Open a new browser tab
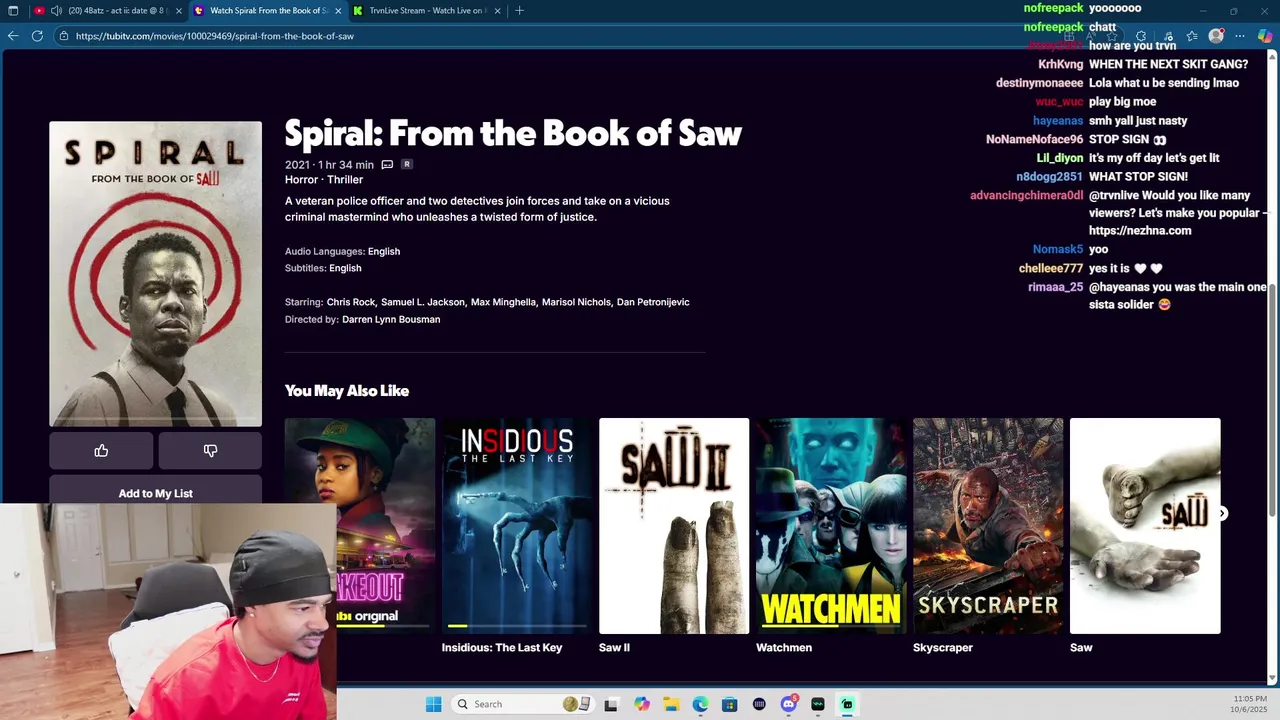Screen dimensions: 1280x720 (x=519, y=10)
